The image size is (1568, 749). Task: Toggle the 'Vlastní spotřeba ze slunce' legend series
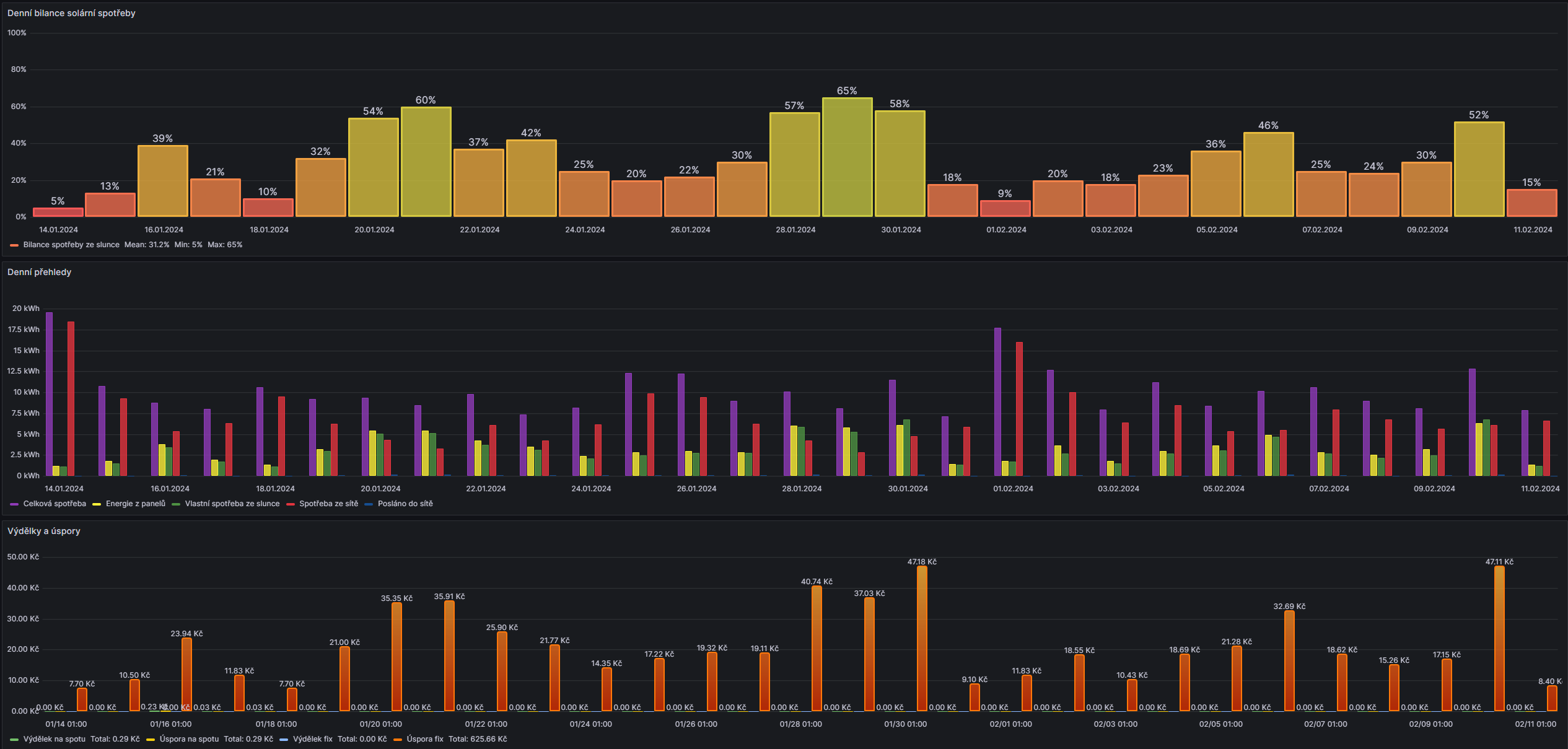coord(232,504)
